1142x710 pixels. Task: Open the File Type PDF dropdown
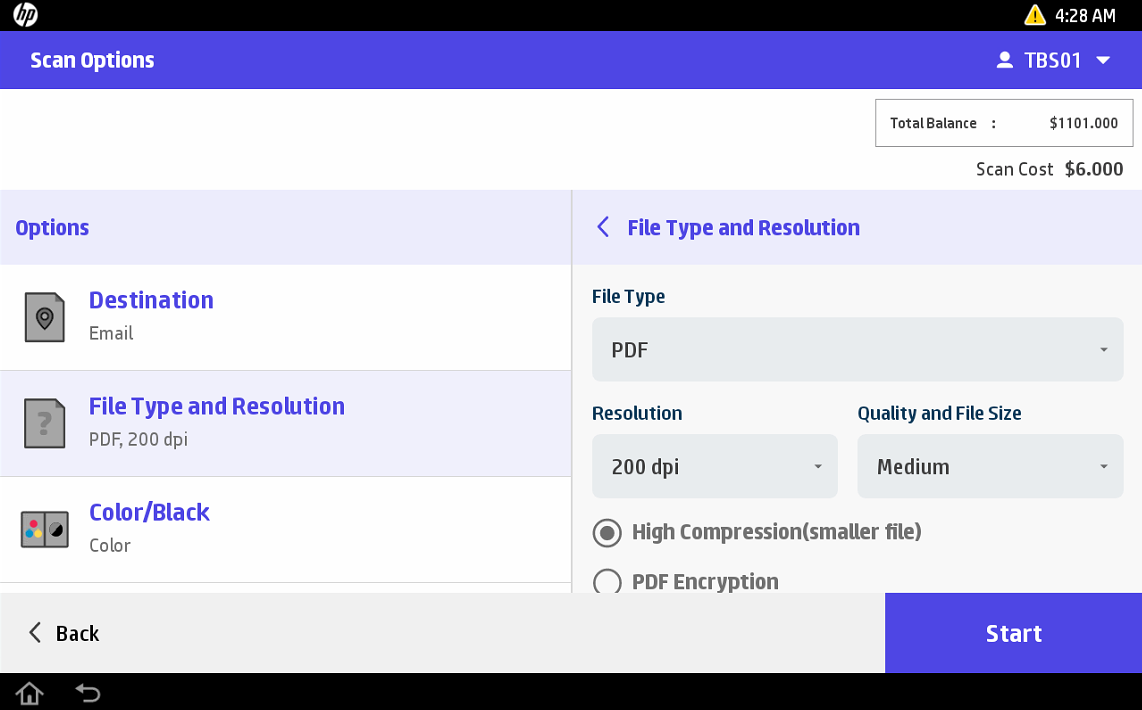coord(857,350)
